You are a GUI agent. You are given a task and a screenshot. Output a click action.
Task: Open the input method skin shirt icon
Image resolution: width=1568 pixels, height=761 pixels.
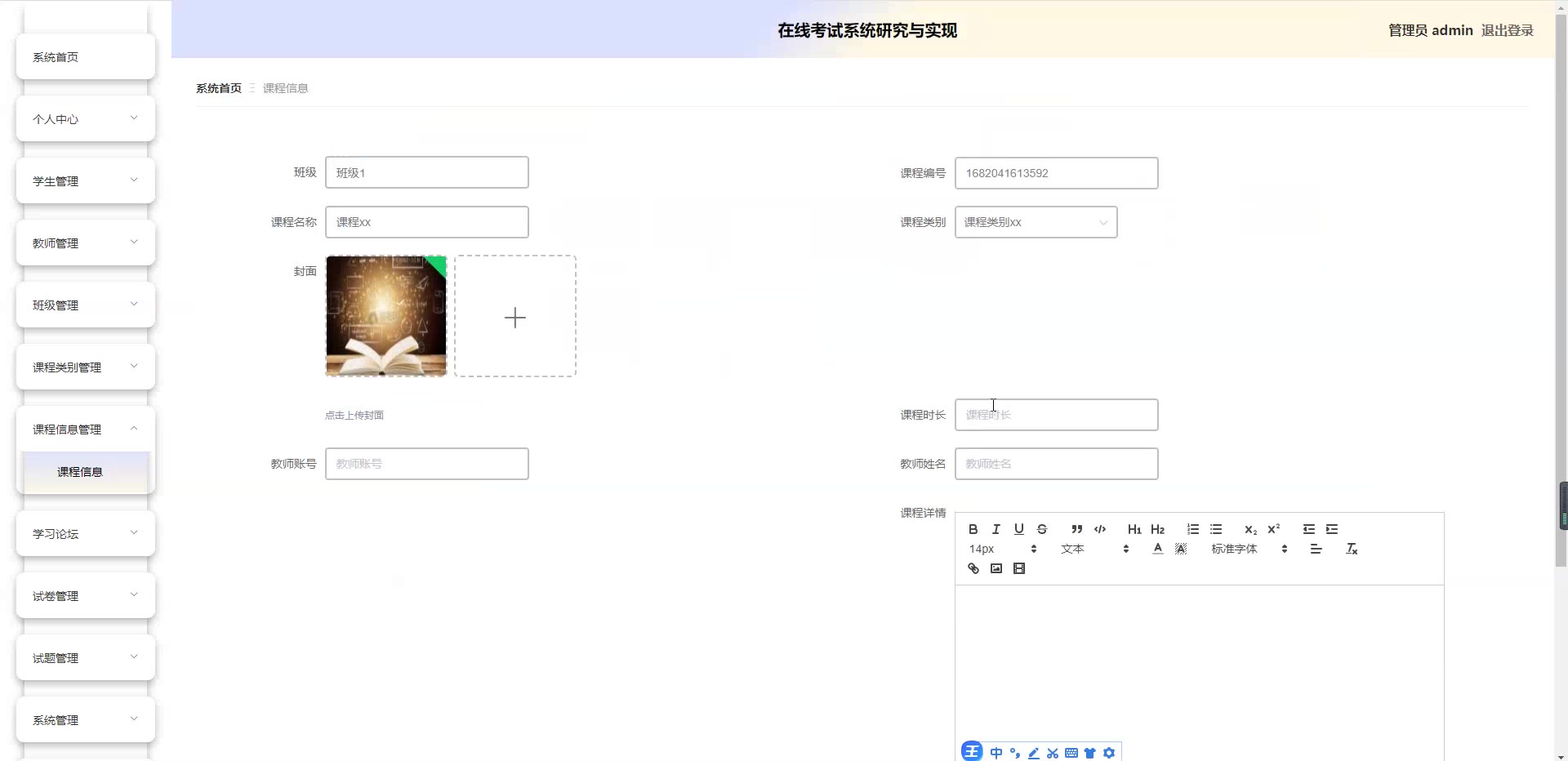(1089, 753)
